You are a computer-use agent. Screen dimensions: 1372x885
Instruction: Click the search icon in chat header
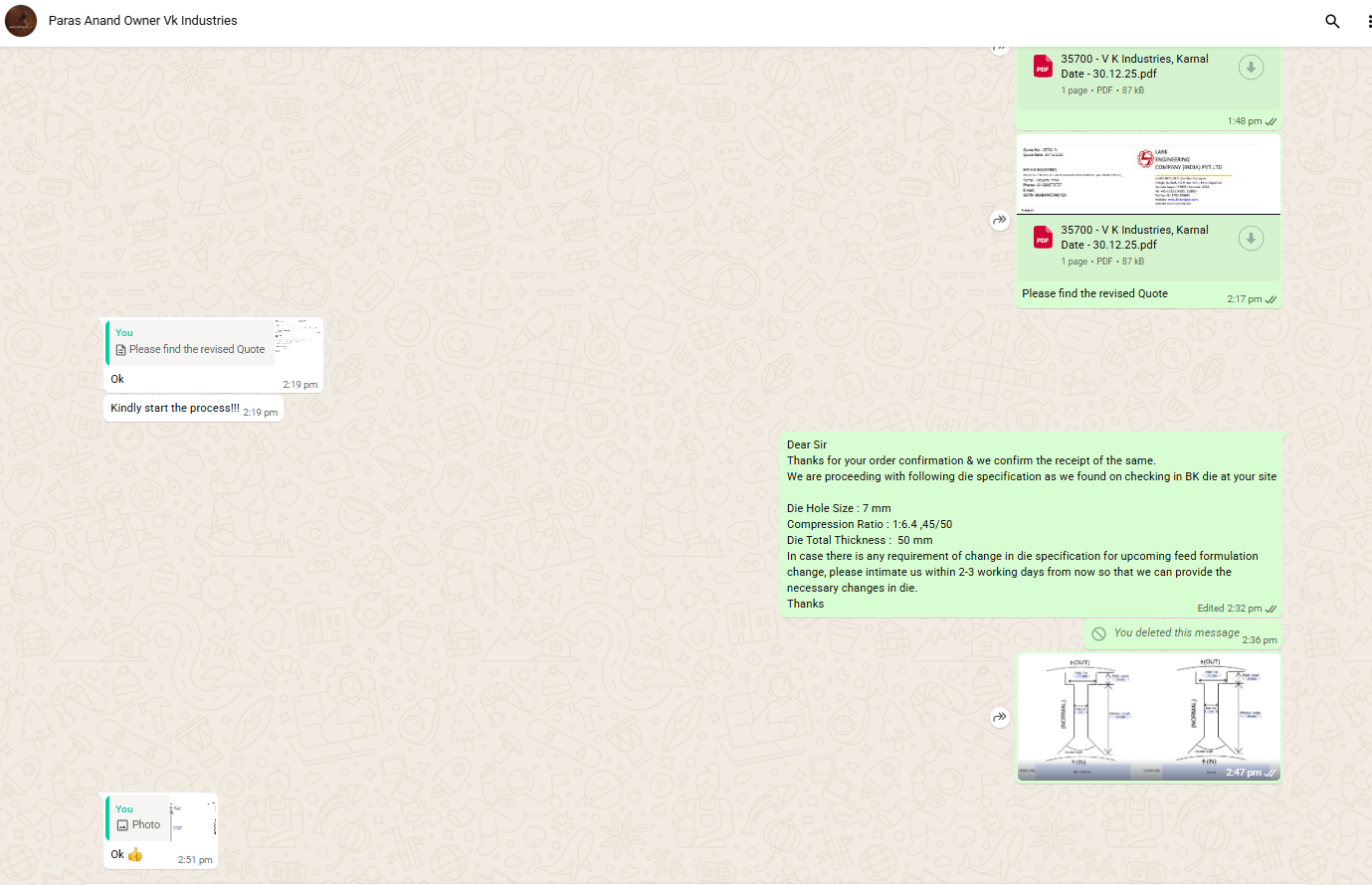click(1332, 21)
